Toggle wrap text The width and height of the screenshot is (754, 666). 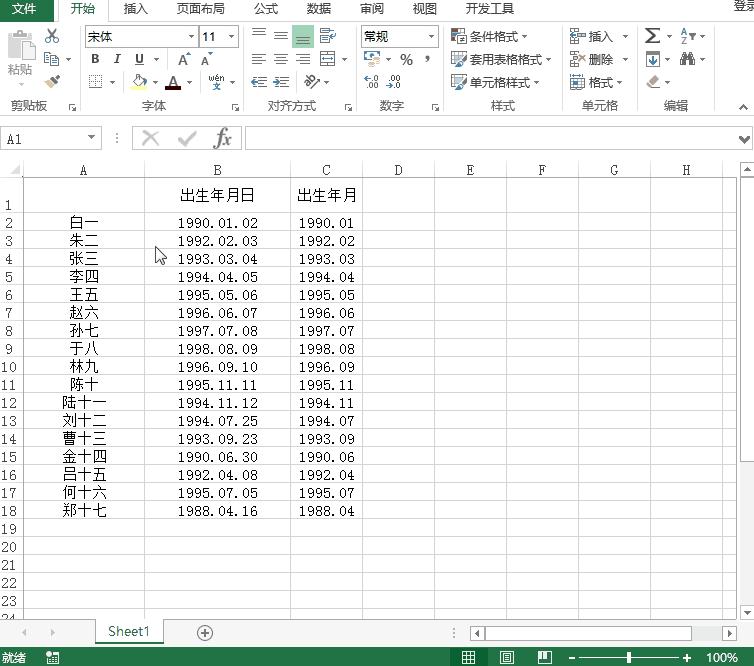[328, 36]
